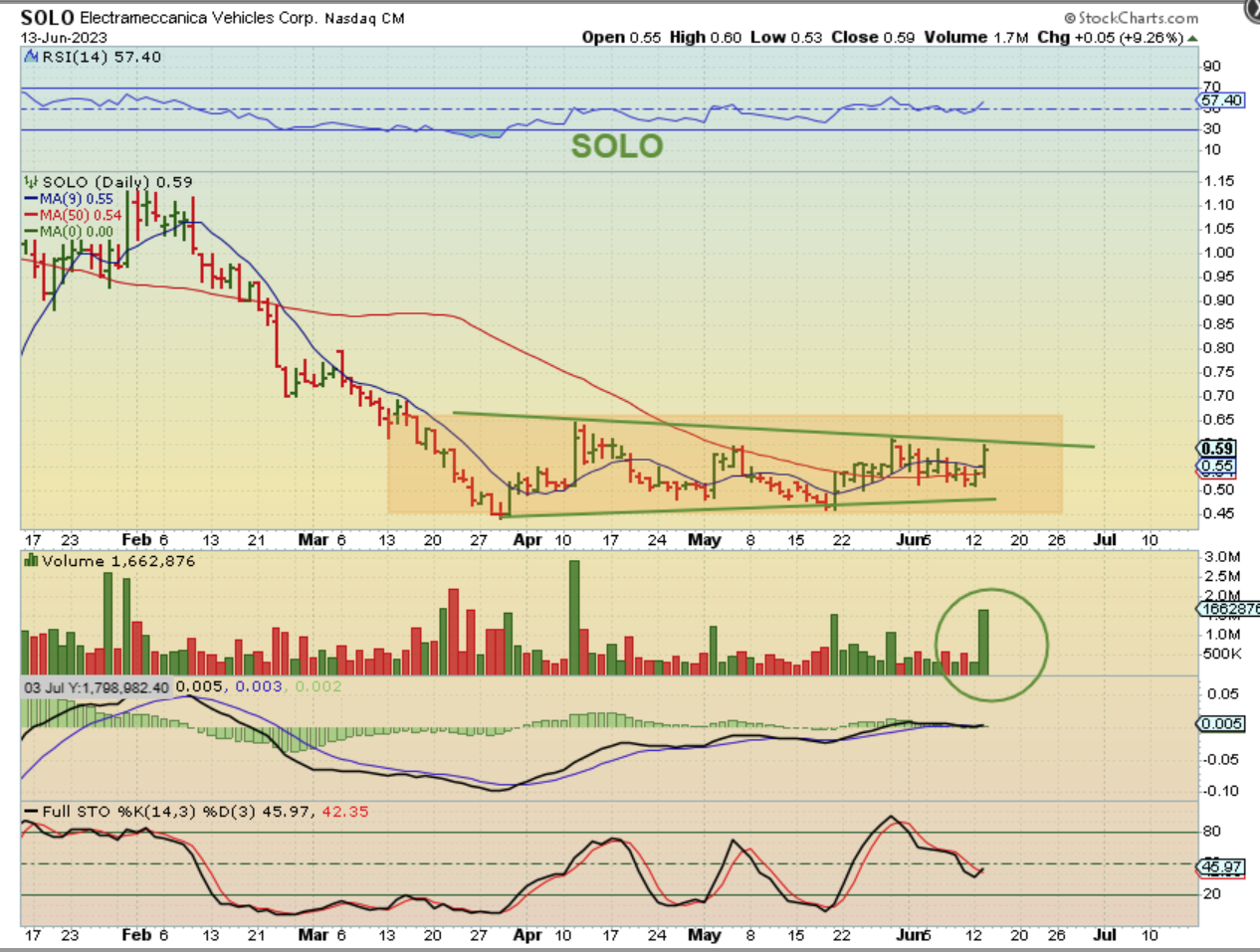
Task: Click the MA(0) 0.00 legend text
Action: 77,232
